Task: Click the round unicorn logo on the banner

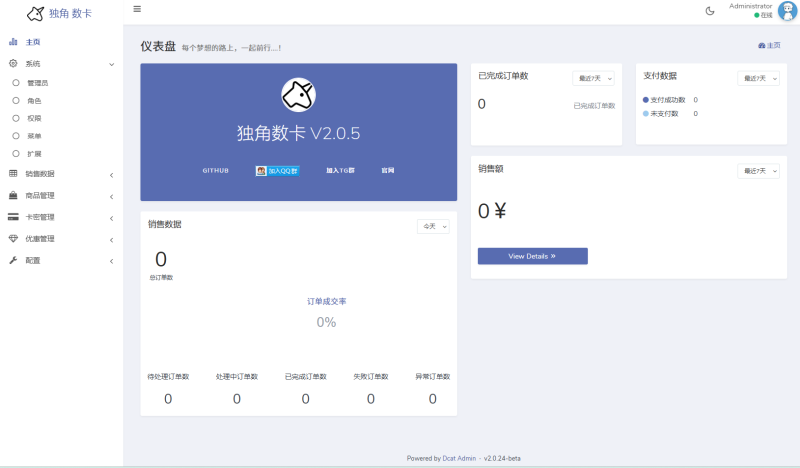Action: coord(298,95)
